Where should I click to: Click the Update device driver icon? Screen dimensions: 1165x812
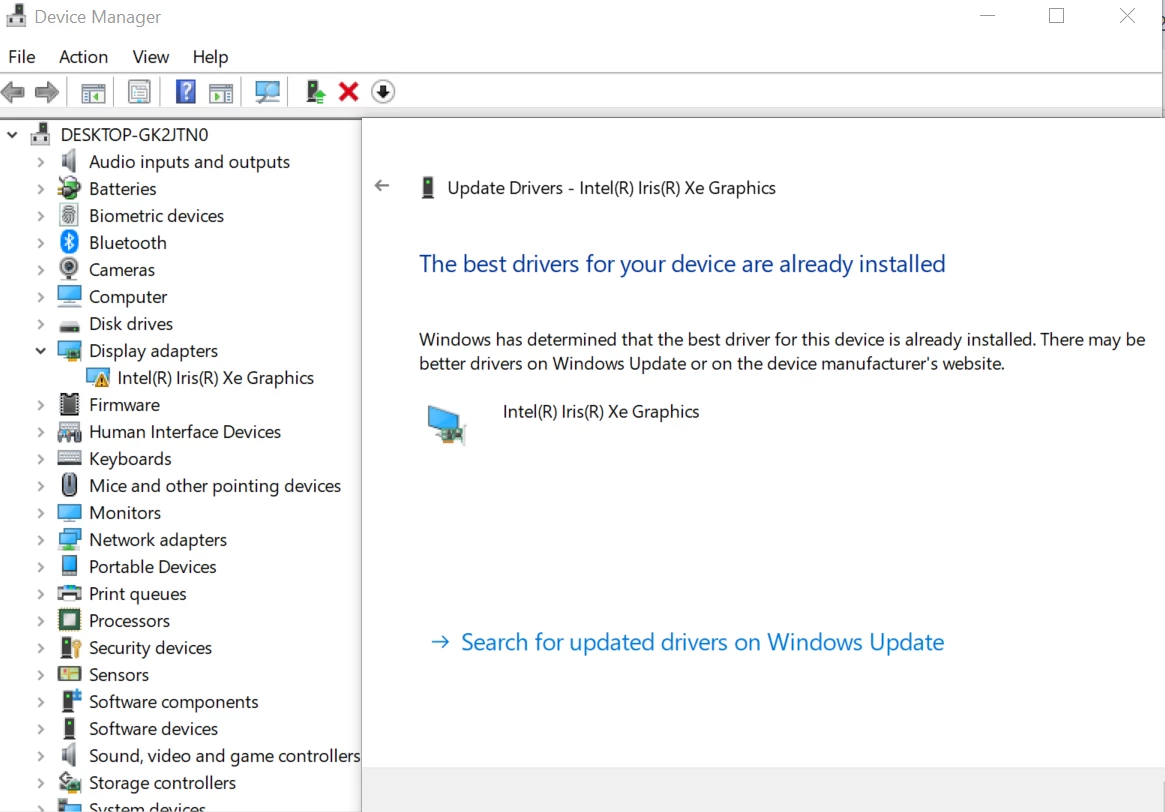pos(315,92)
